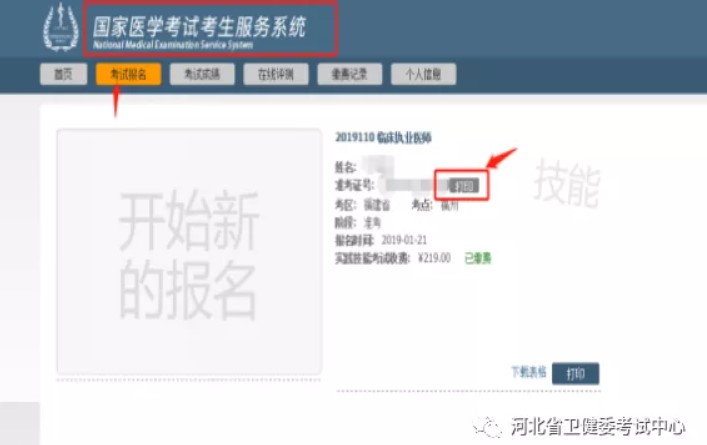Switch to the 考试成绩 tab

point(202,74)
